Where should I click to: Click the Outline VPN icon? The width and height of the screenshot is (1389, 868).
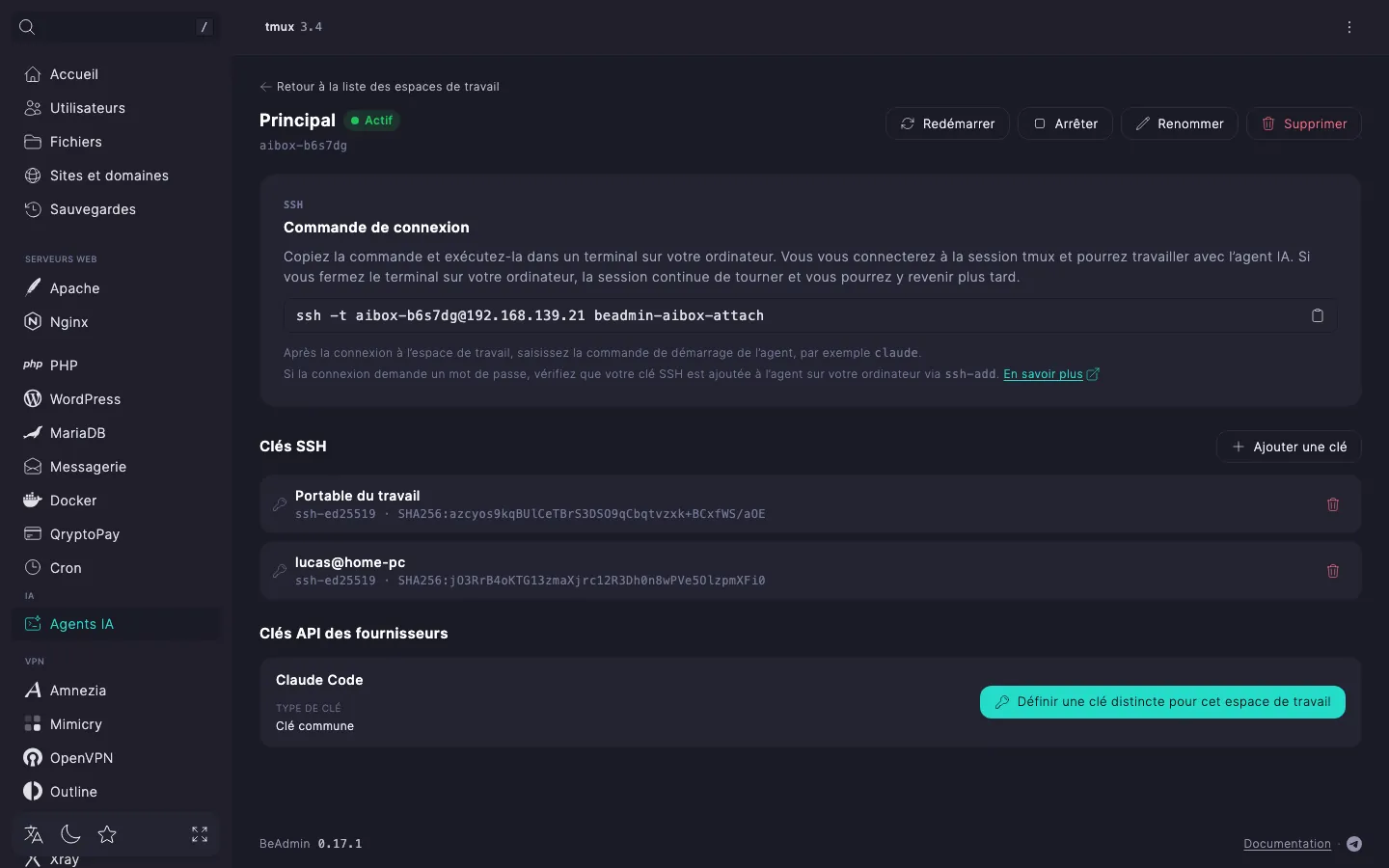coord(33,791)
